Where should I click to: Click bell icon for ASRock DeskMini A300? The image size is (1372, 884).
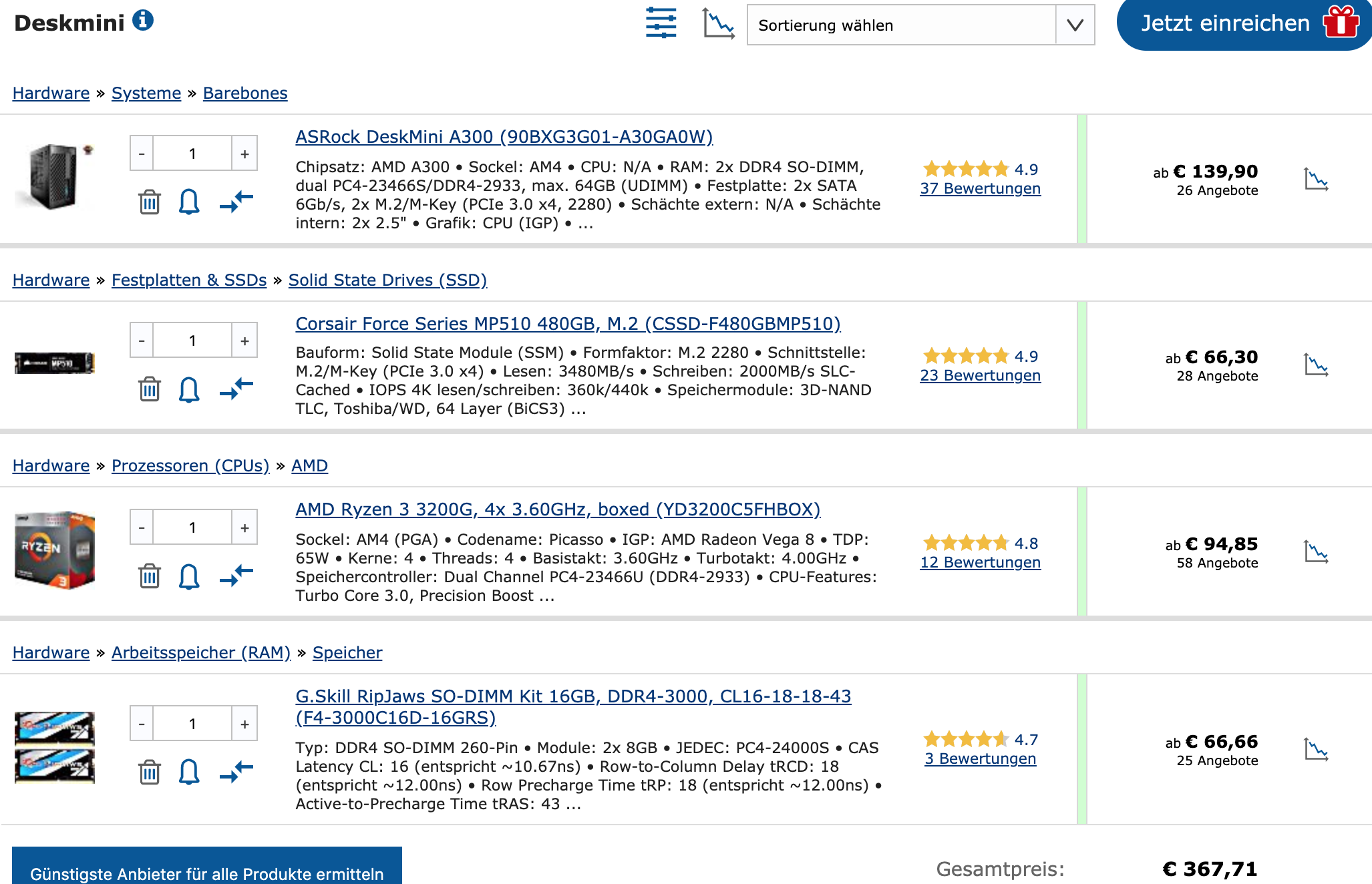pos(189,201)
